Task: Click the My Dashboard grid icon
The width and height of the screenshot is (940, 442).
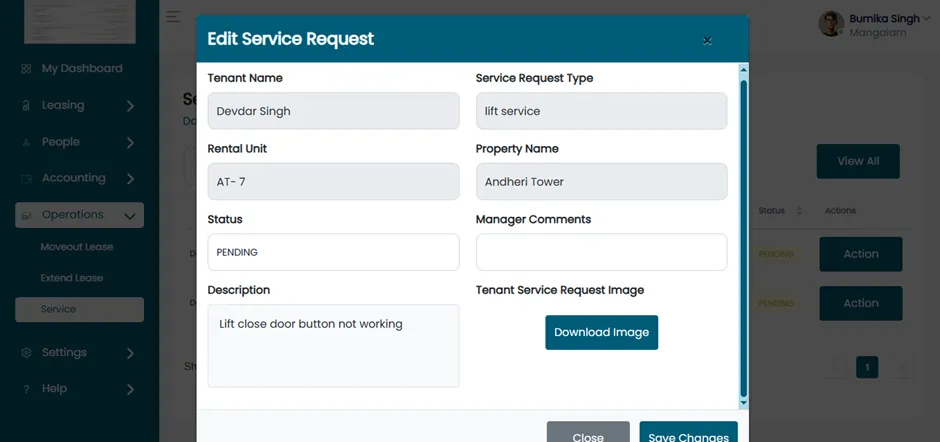Action: pyautogui.click(x=26, y=69)
